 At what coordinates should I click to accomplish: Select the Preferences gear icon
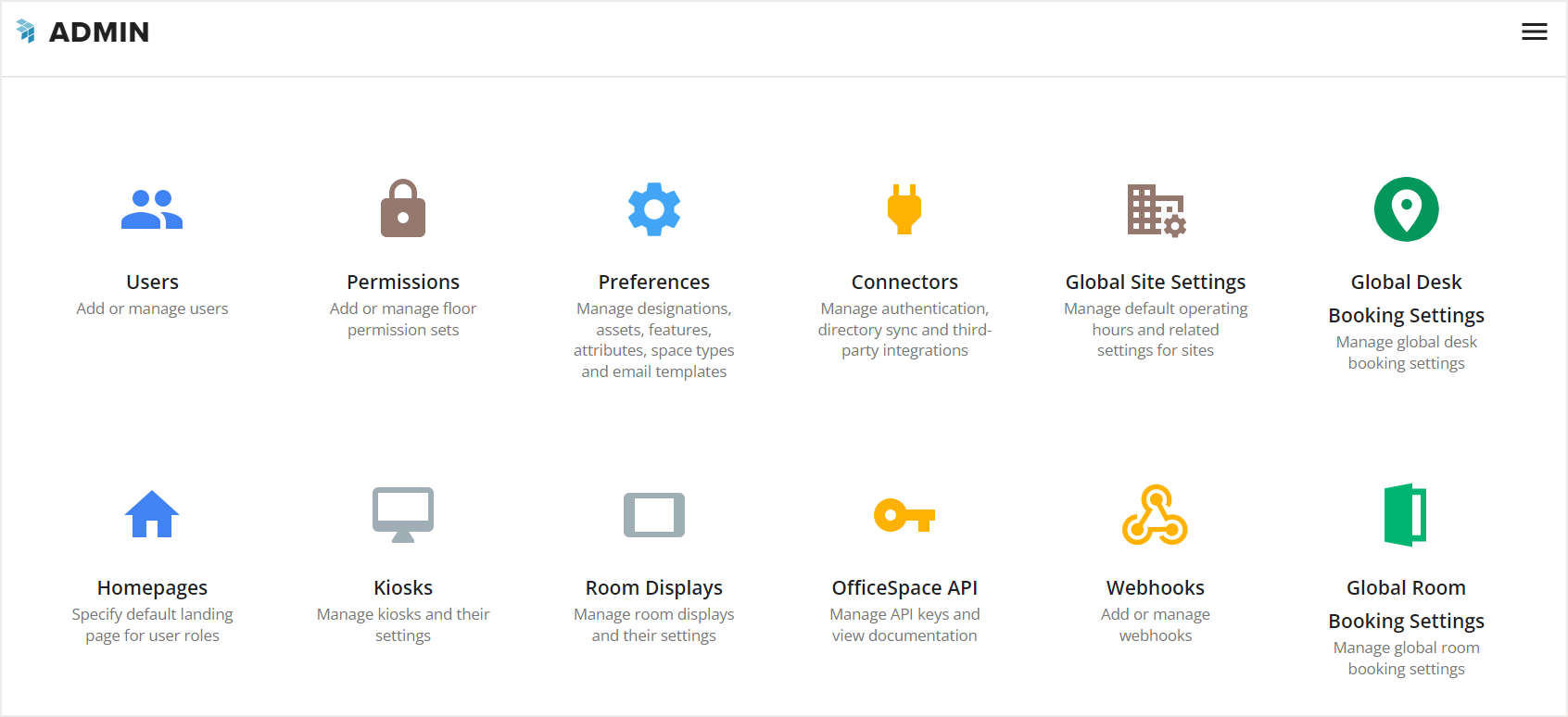coord(654,209)
